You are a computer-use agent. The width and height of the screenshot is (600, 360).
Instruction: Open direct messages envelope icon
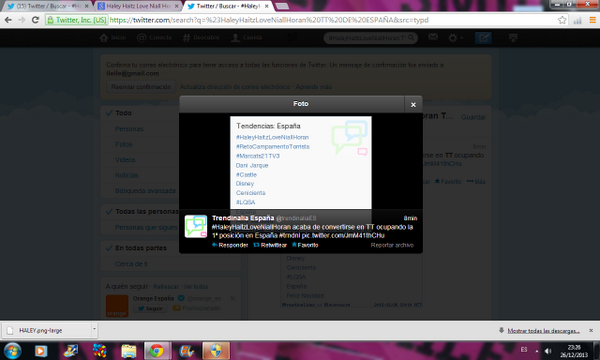click(433, 37)
